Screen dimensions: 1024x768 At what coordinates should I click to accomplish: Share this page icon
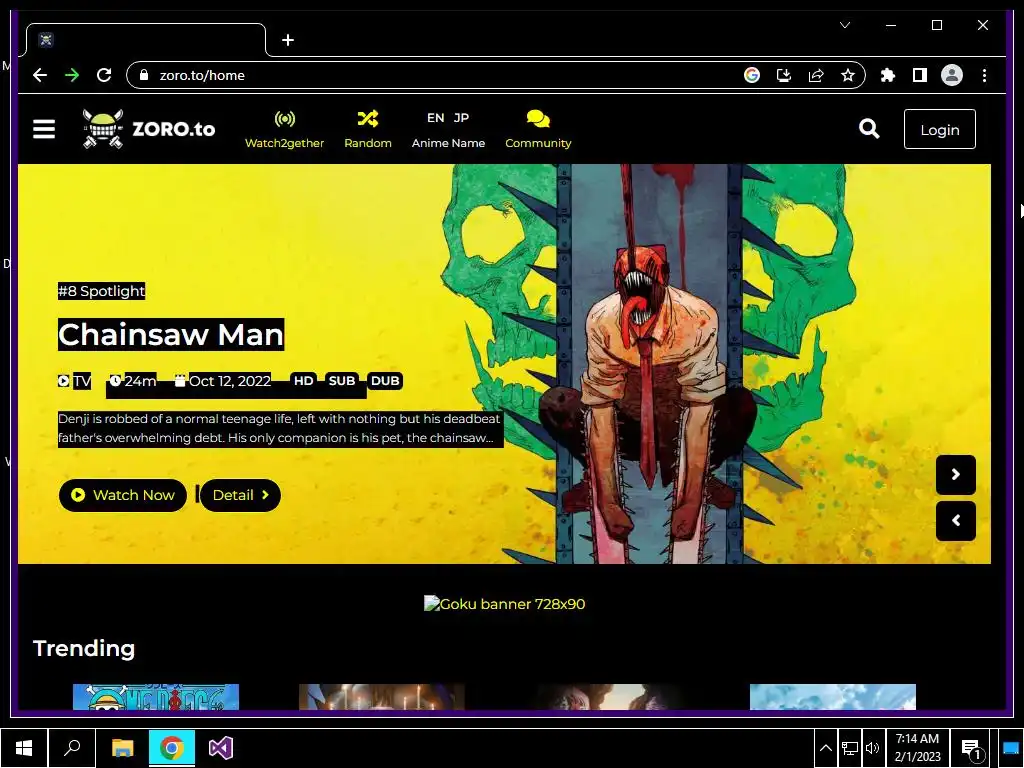tap(816, 75)
